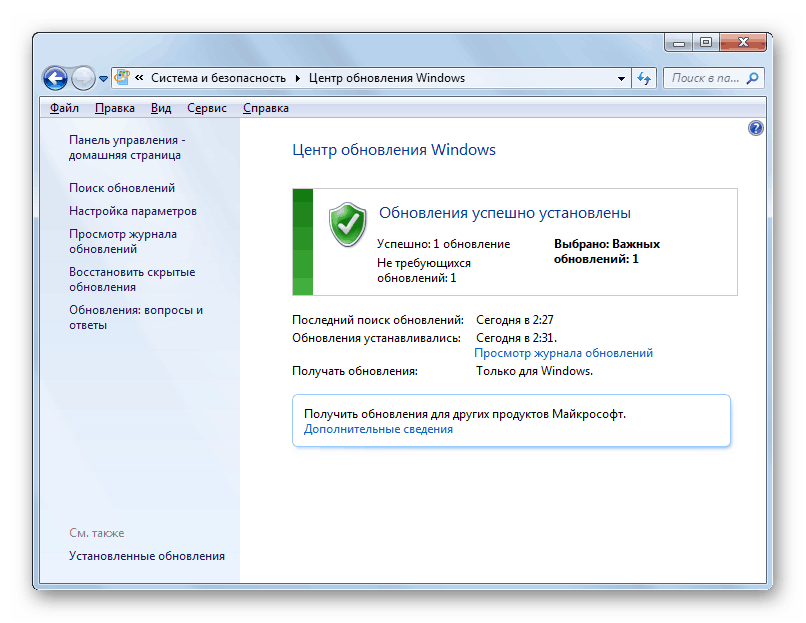
Task: Click 'Установленные обновления' under См. также
Action: coord(146,556)
